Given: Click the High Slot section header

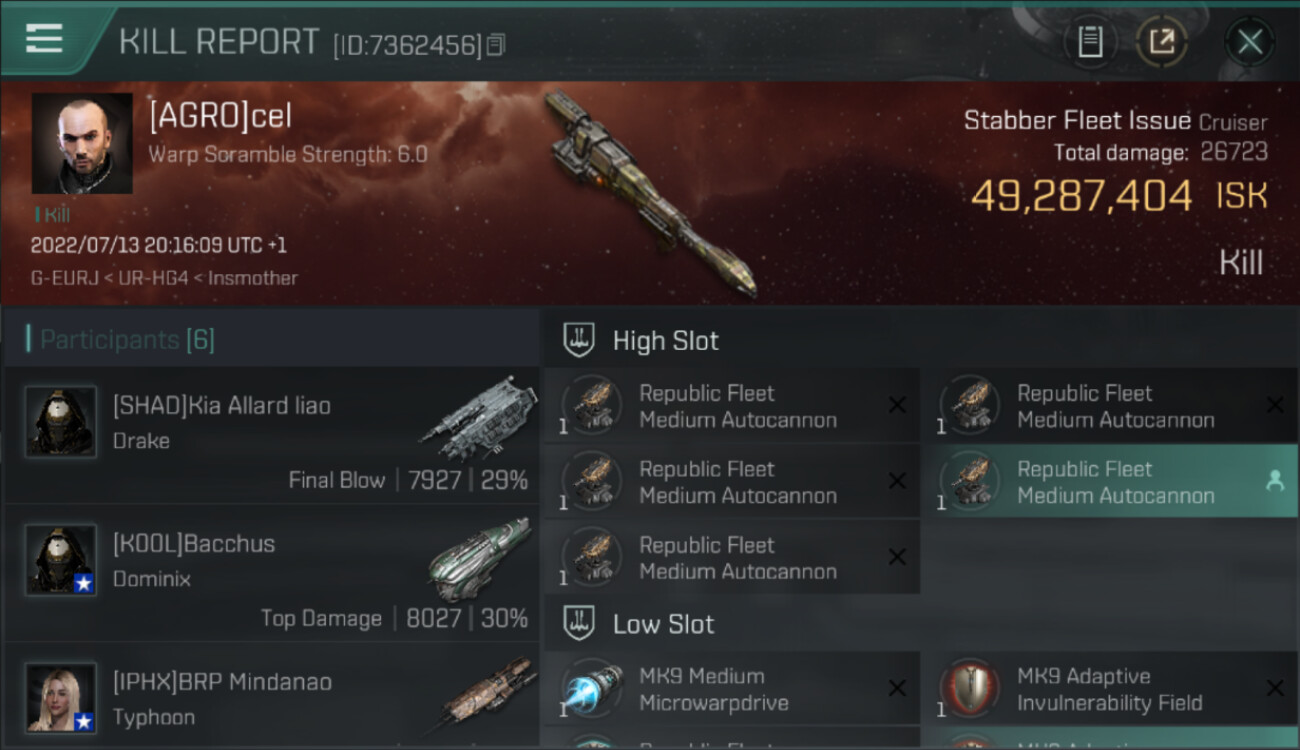Looking at the screenshot, I should point(666,341).
